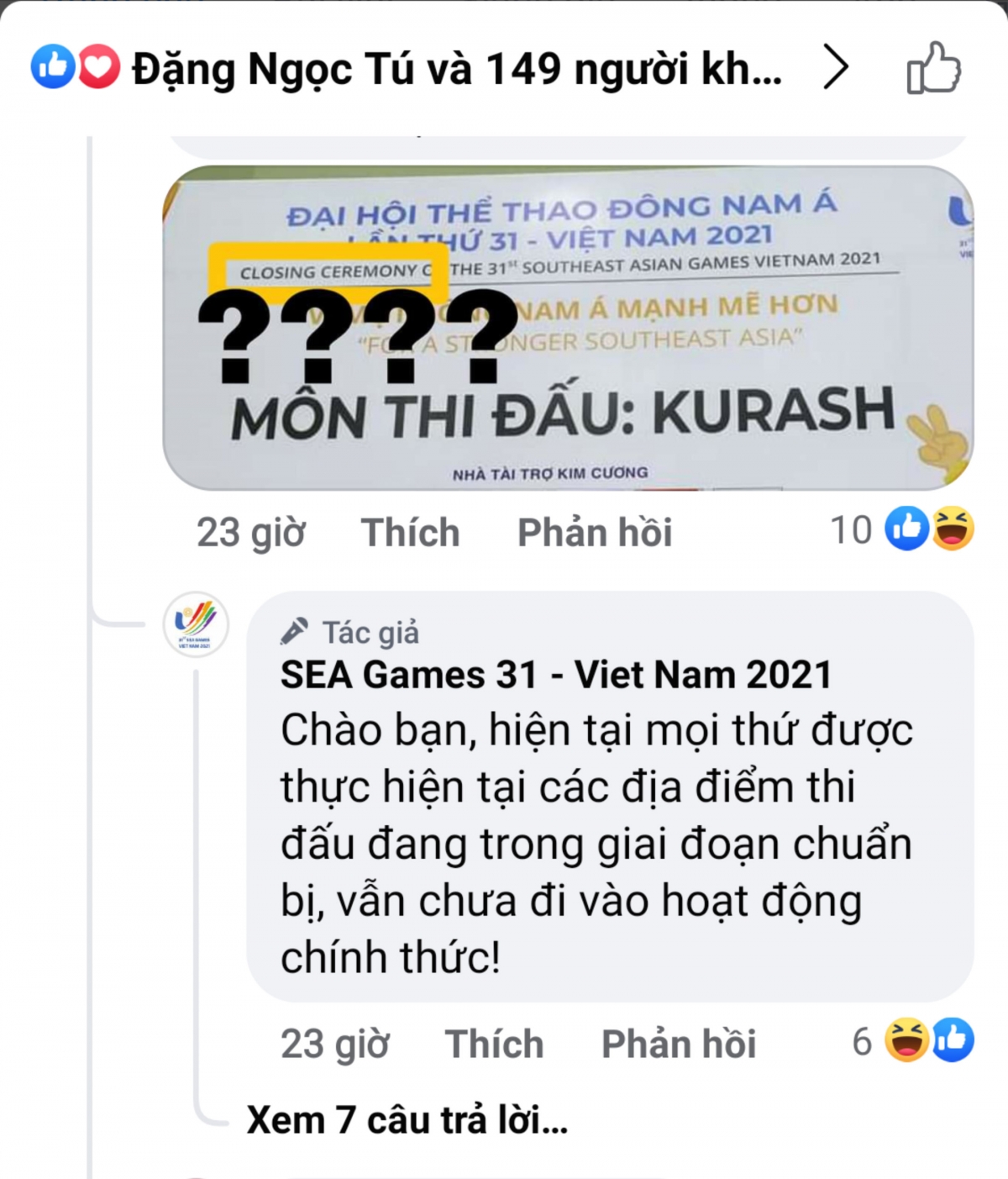Open Đặng Ngọc Tú reactions summary text

[457, 69]
